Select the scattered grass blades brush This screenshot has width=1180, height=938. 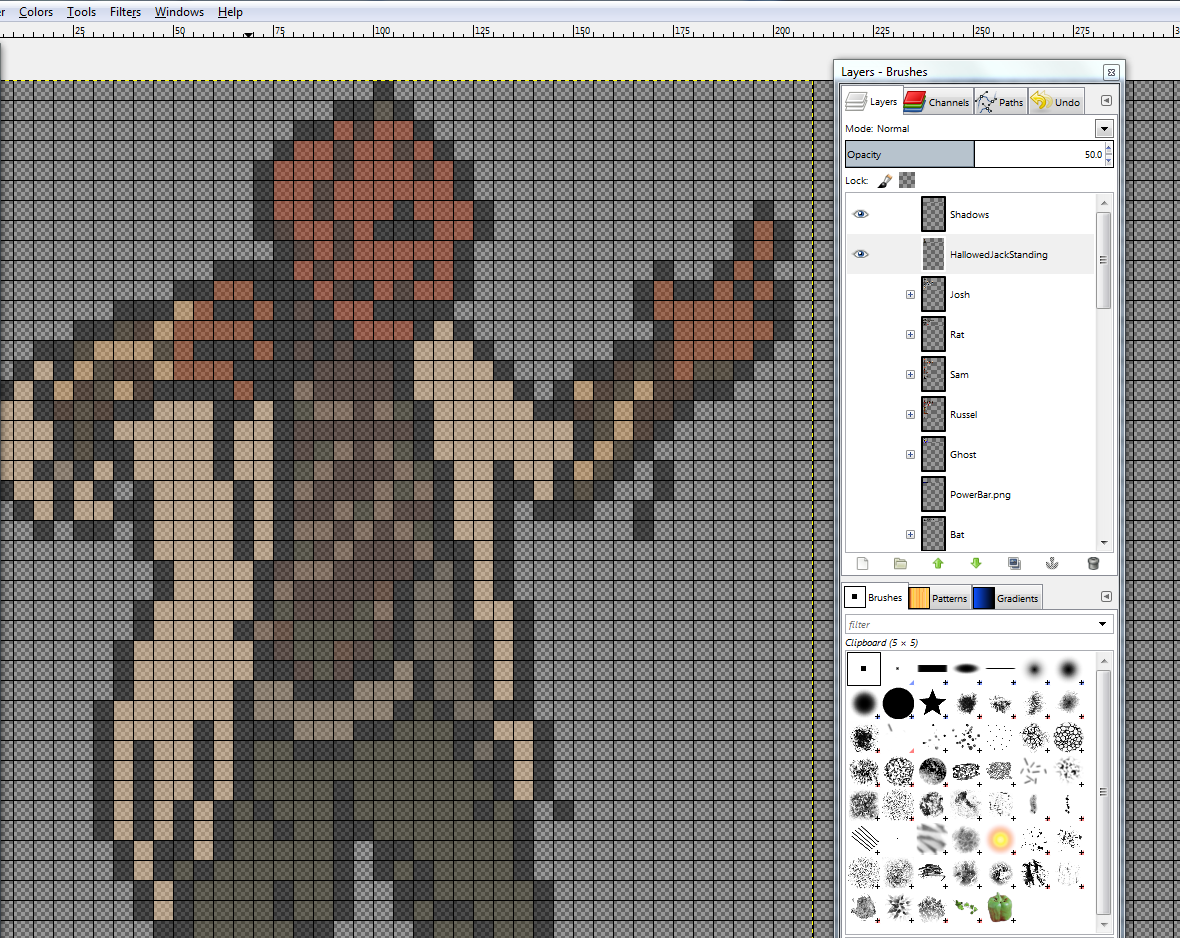pos(1034,771)
